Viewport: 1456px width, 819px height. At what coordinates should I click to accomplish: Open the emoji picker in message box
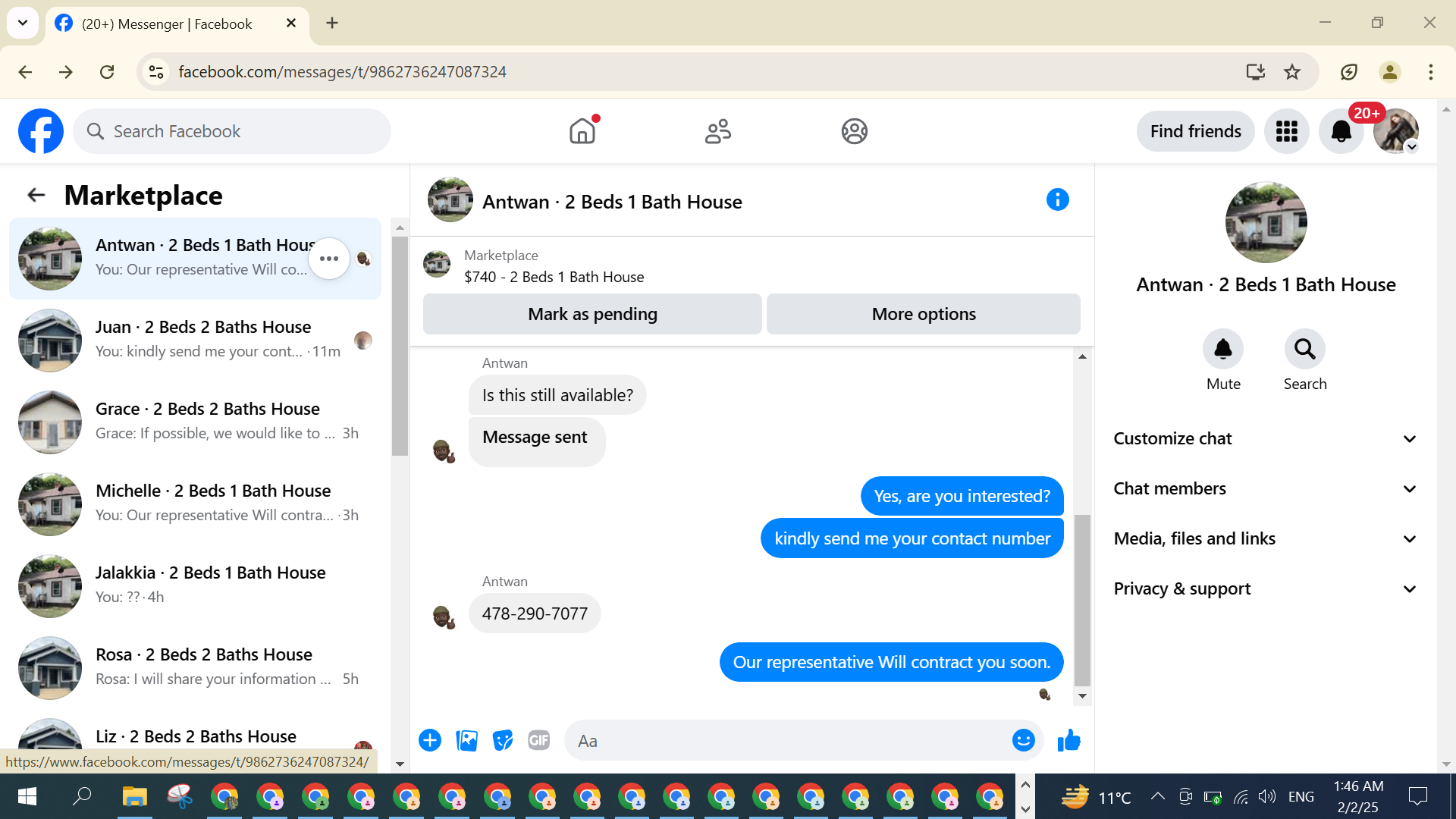click(x=1023, y=740)
